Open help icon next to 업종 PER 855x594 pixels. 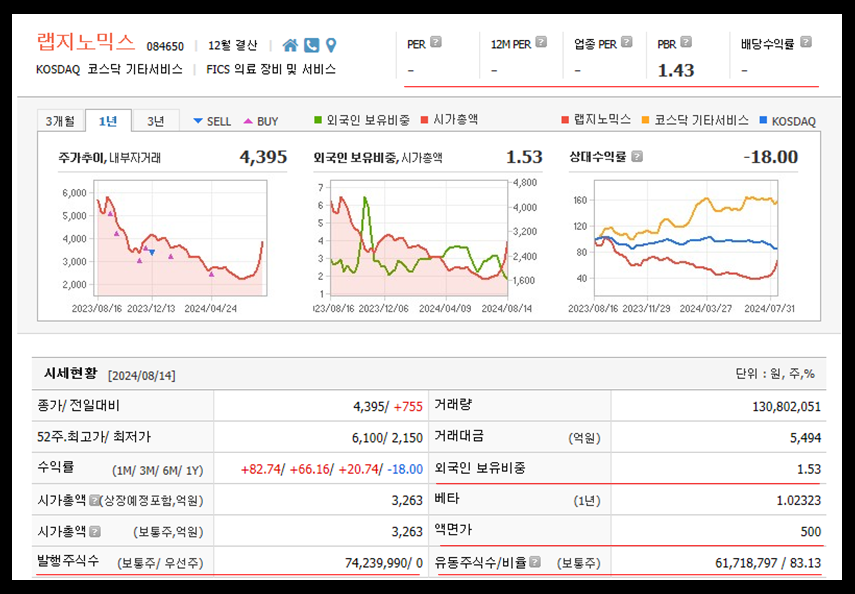627,41
